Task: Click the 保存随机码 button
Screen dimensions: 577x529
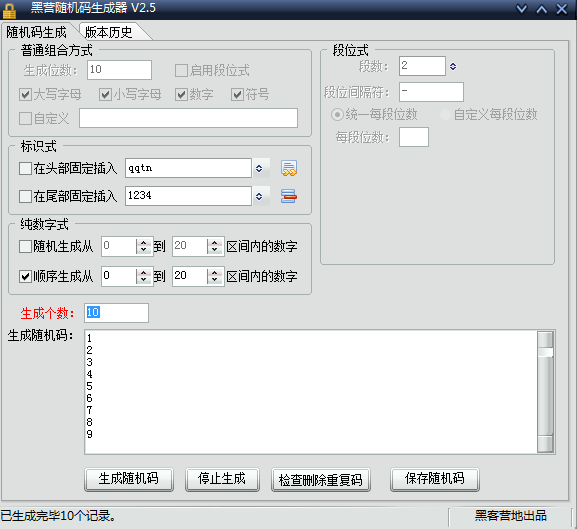Action: tap(435, 479)
